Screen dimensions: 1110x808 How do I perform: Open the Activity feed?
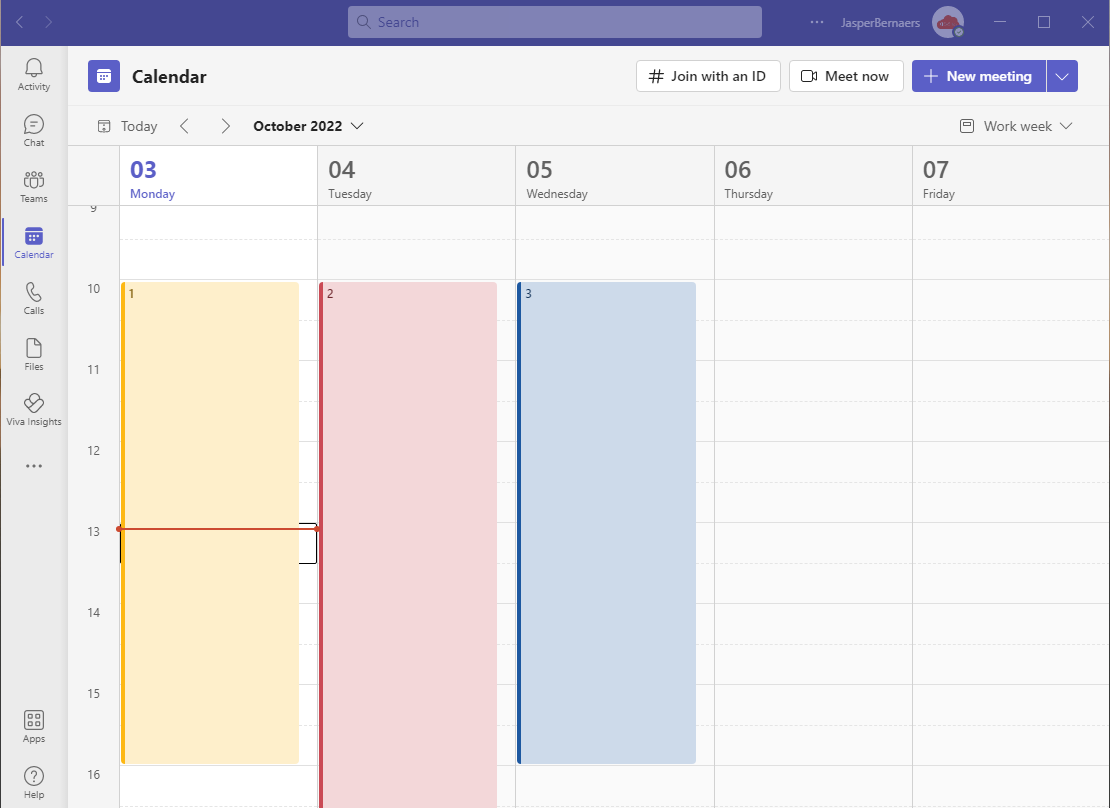(x=34, y=74)
